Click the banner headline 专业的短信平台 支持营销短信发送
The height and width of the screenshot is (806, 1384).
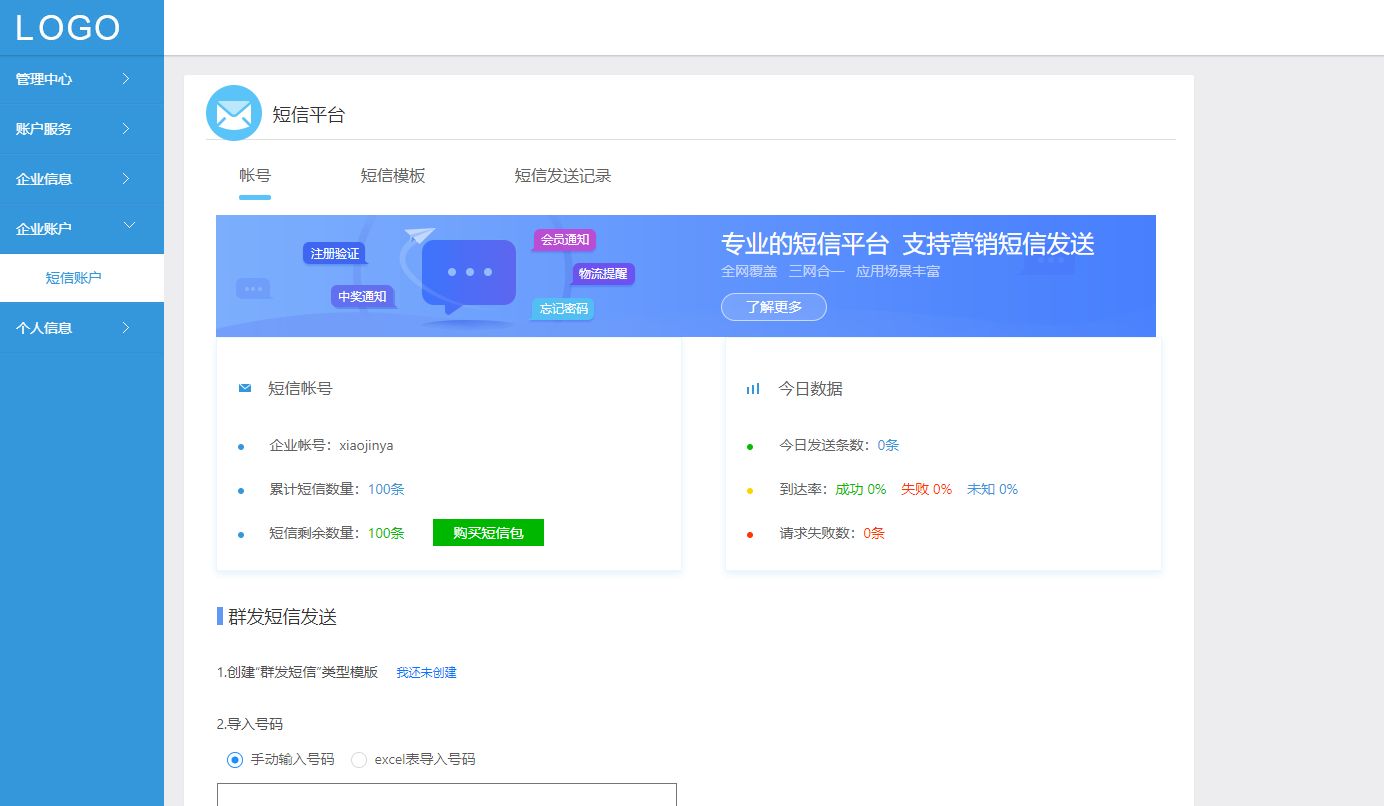[908, 244]
